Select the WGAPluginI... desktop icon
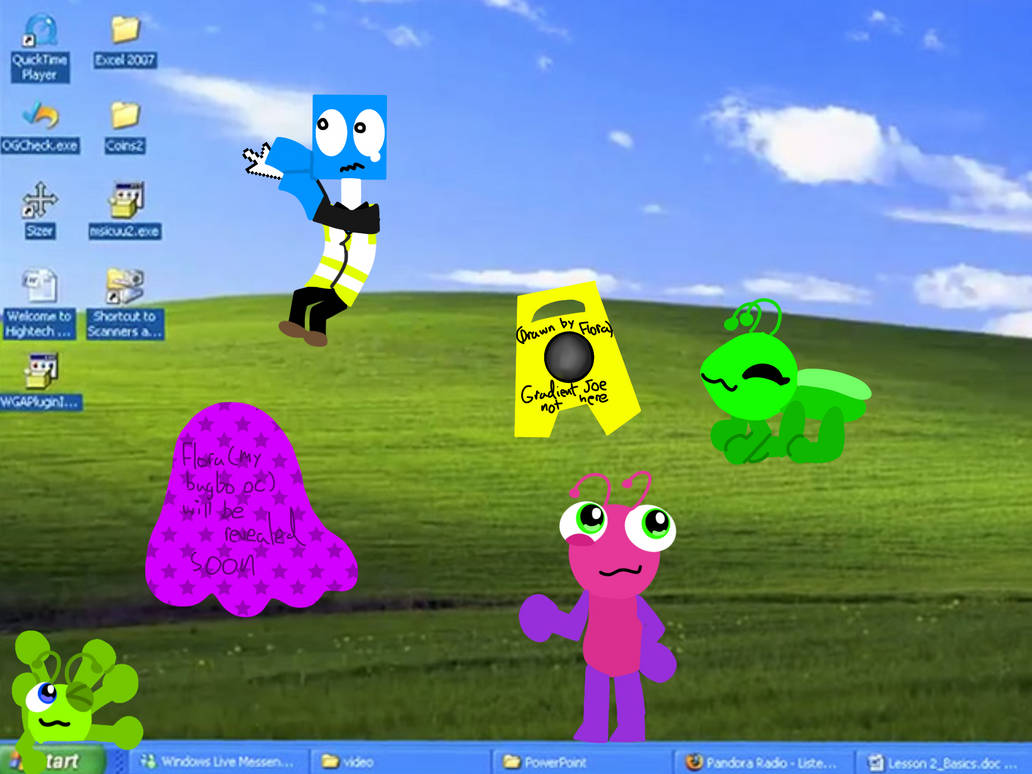 (41, 381)
